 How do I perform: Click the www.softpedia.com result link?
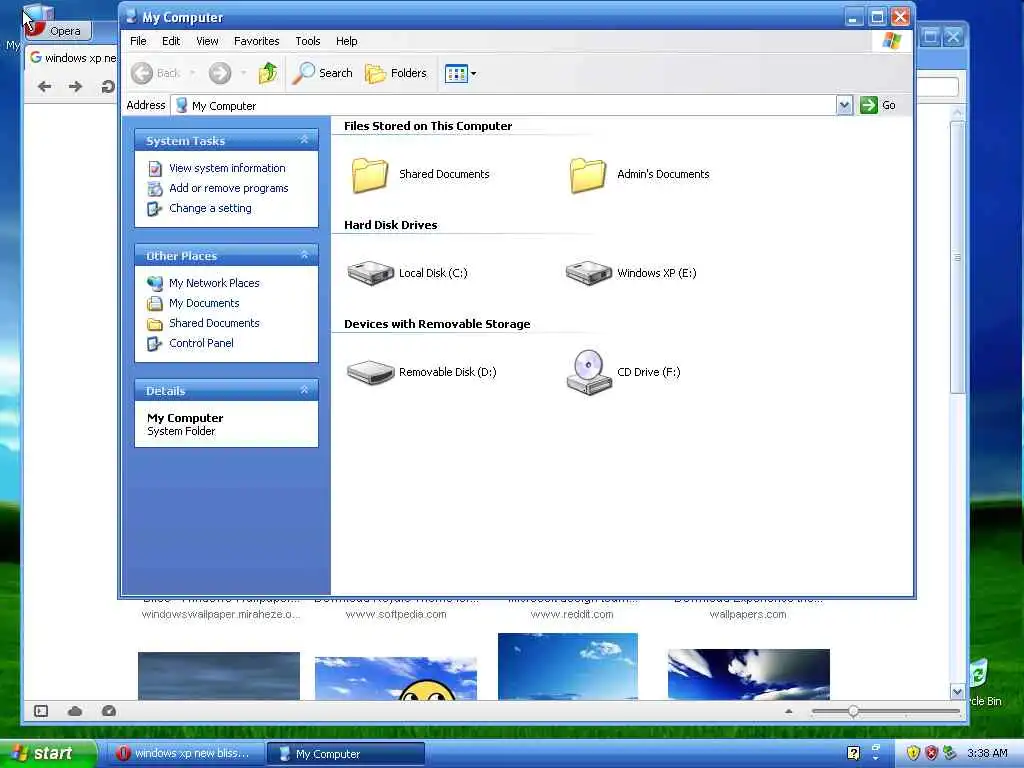tap(396, 615)
